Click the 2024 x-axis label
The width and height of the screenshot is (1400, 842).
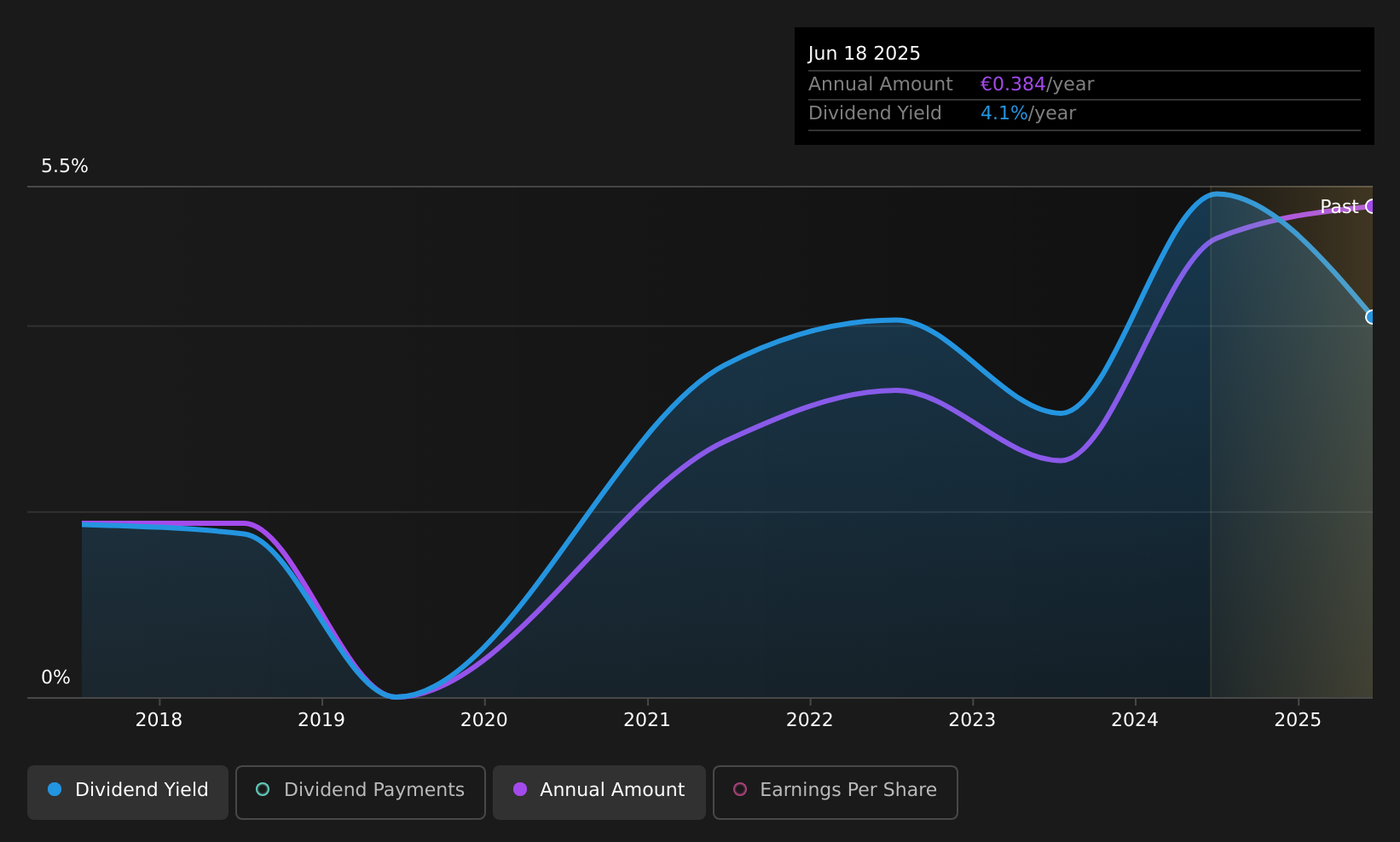point(1135,720)
